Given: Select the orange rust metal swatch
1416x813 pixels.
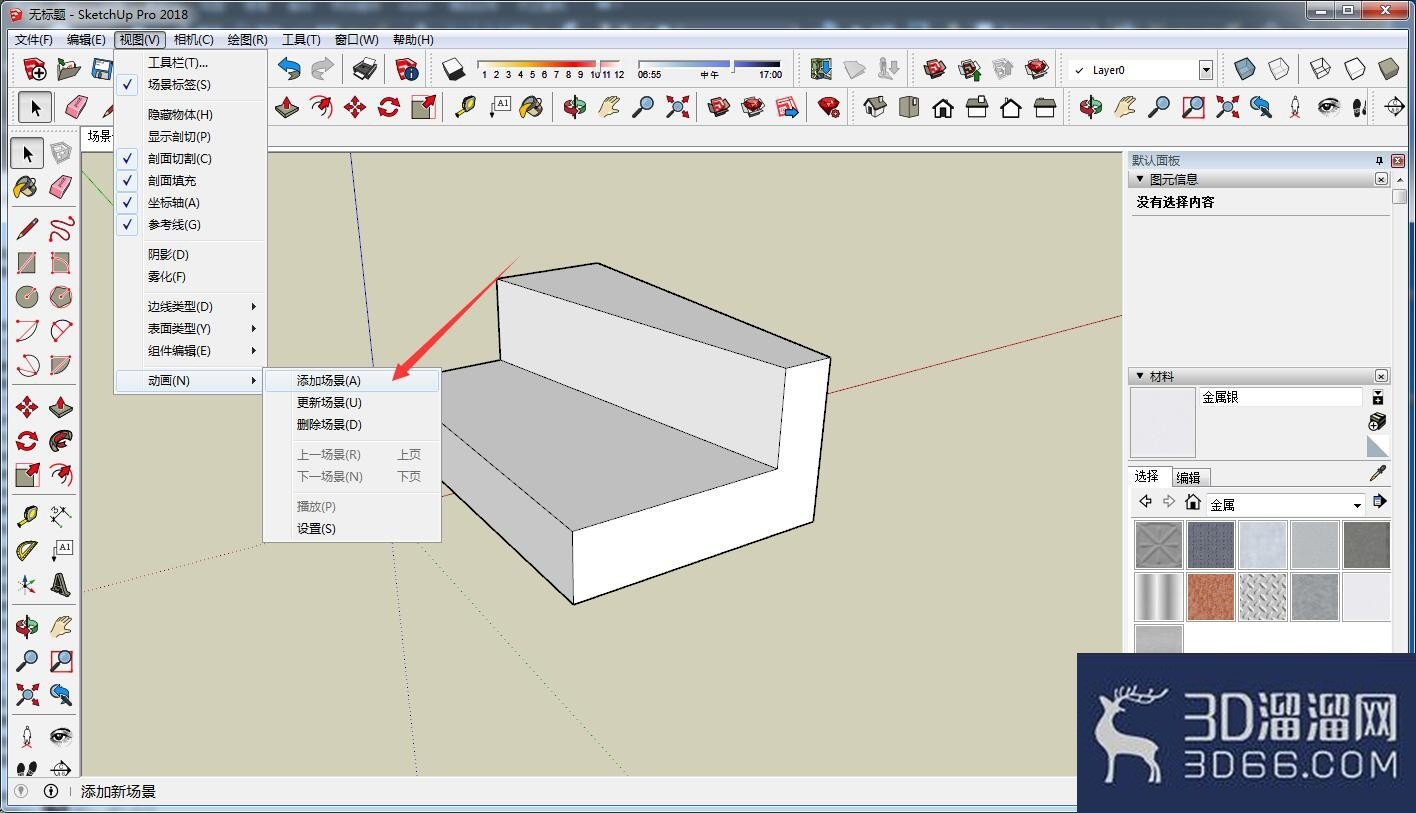Looking at the screenshot, I should [1211, 597].
